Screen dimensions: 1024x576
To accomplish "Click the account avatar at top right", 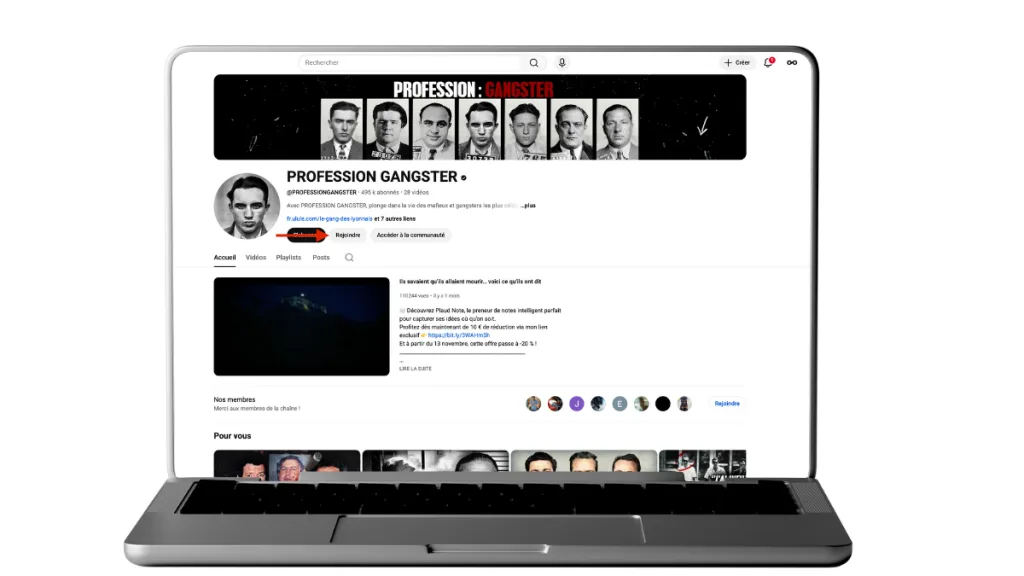I will pyautogui.click(x=791, y=62).
